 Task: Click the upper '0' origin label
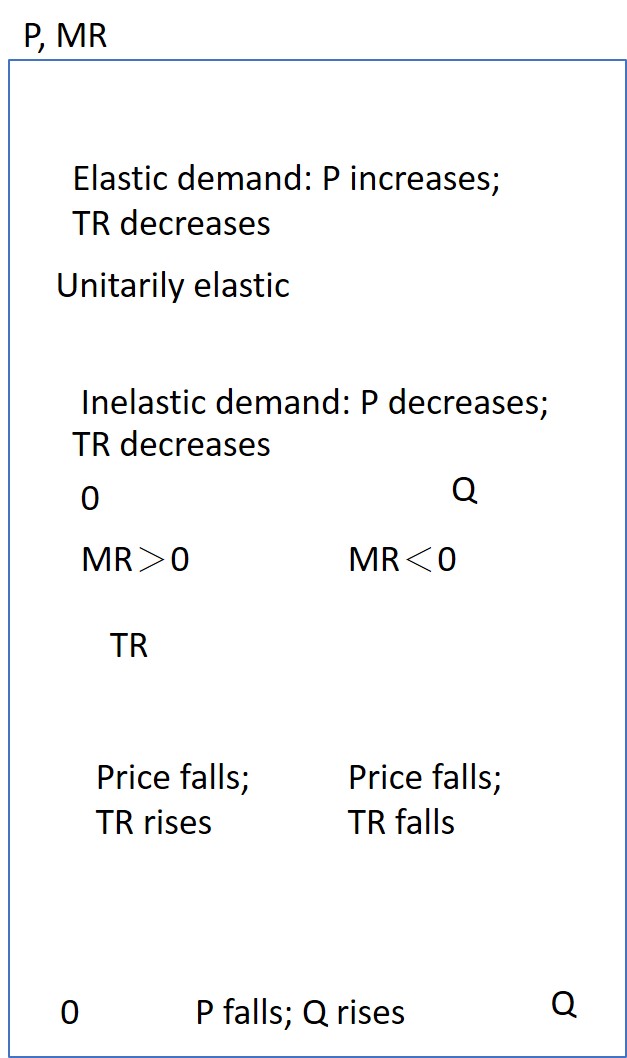click(90, 499)
